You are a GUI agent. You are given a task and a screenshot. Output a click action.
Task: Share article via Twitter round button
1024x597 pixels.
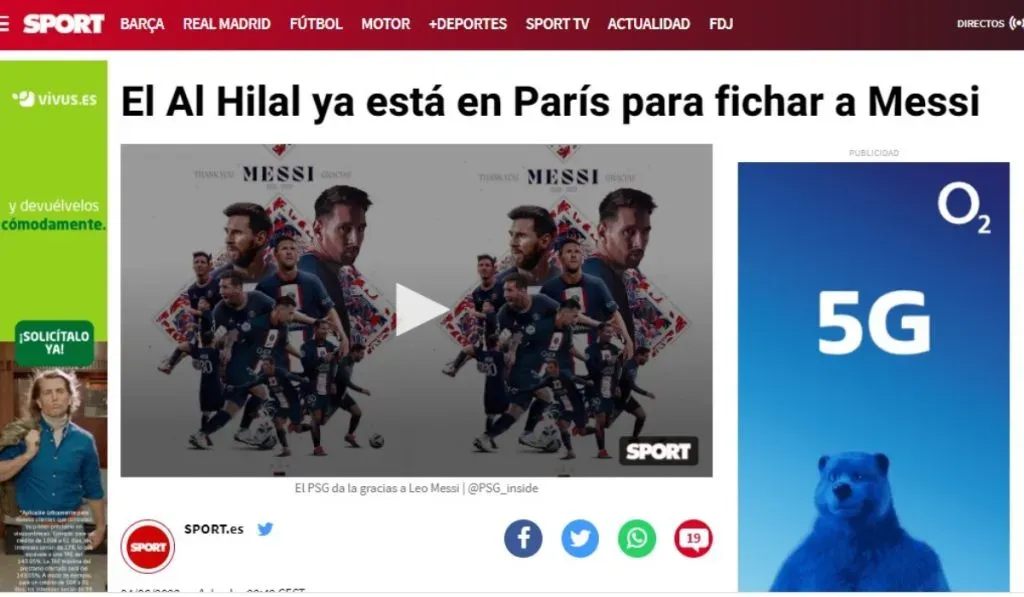(580, 539)
